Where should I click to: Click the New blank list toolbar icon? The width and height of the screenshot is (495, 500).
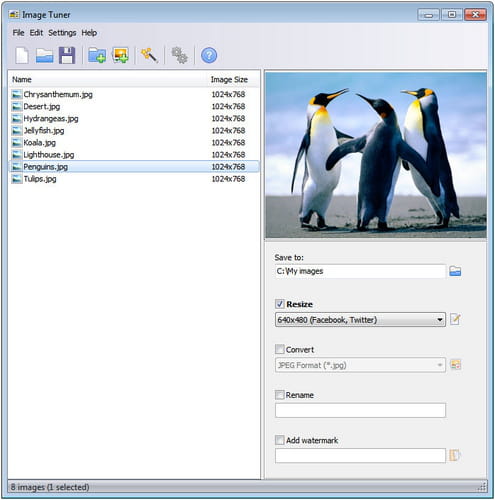22,55
